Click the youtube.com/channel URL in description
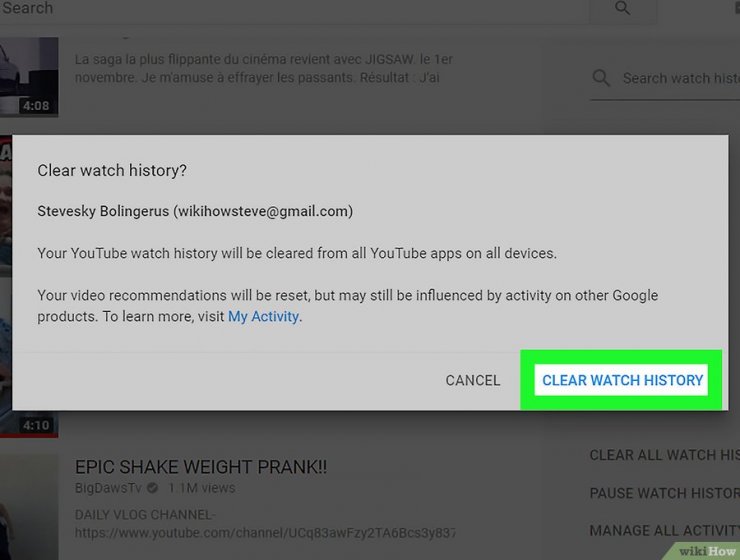The image size is (740, 560). tap(265, 533)
